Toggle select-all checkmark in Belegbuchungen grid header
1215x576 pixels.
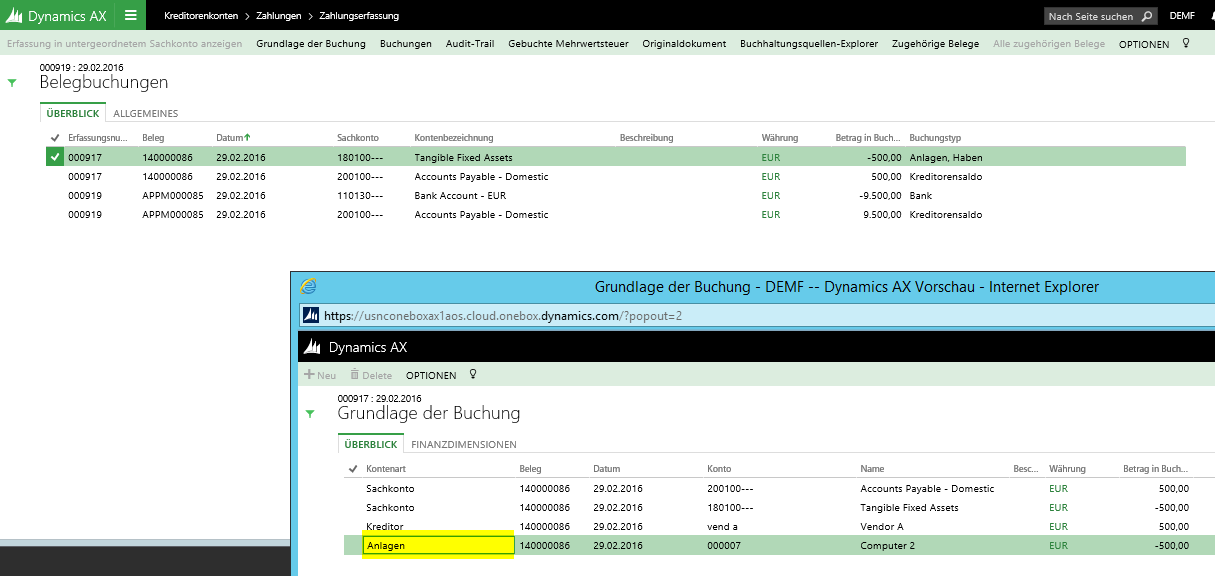[x=54, y=138]
